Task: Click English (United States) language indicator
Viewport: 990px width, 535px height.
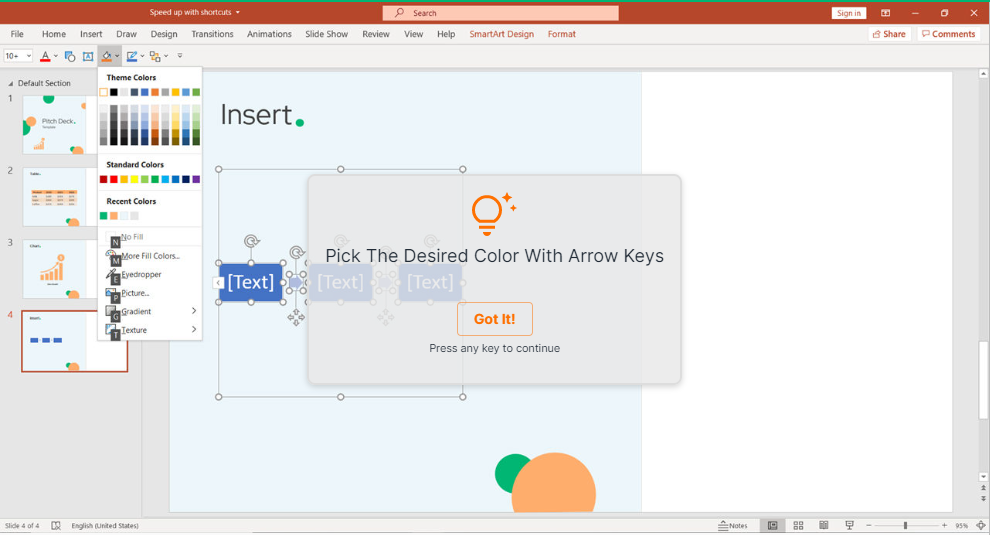Action: 105,526
